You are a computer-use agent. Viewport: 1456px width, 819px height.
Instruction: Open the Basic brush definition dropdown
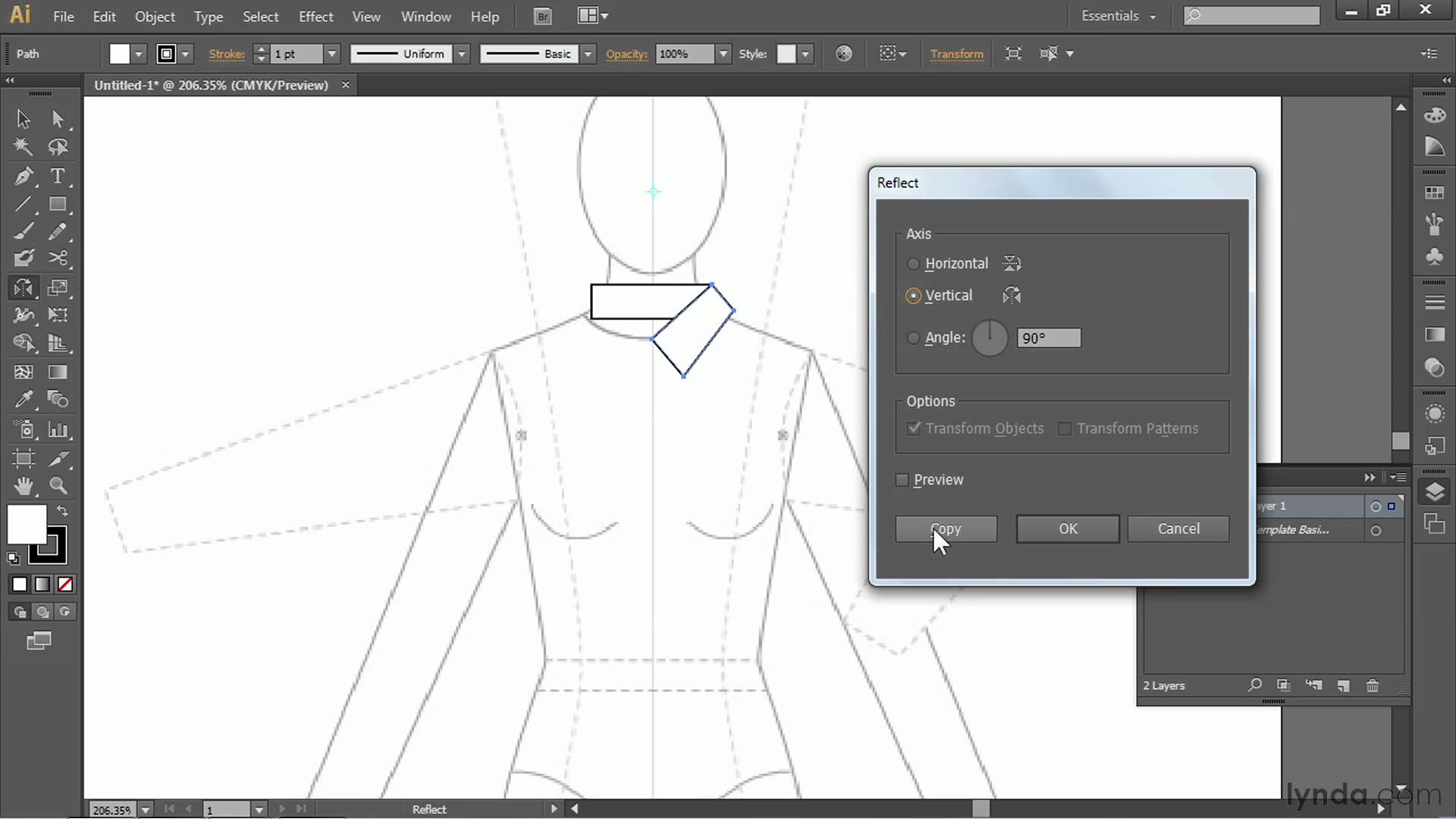(588, 54)
